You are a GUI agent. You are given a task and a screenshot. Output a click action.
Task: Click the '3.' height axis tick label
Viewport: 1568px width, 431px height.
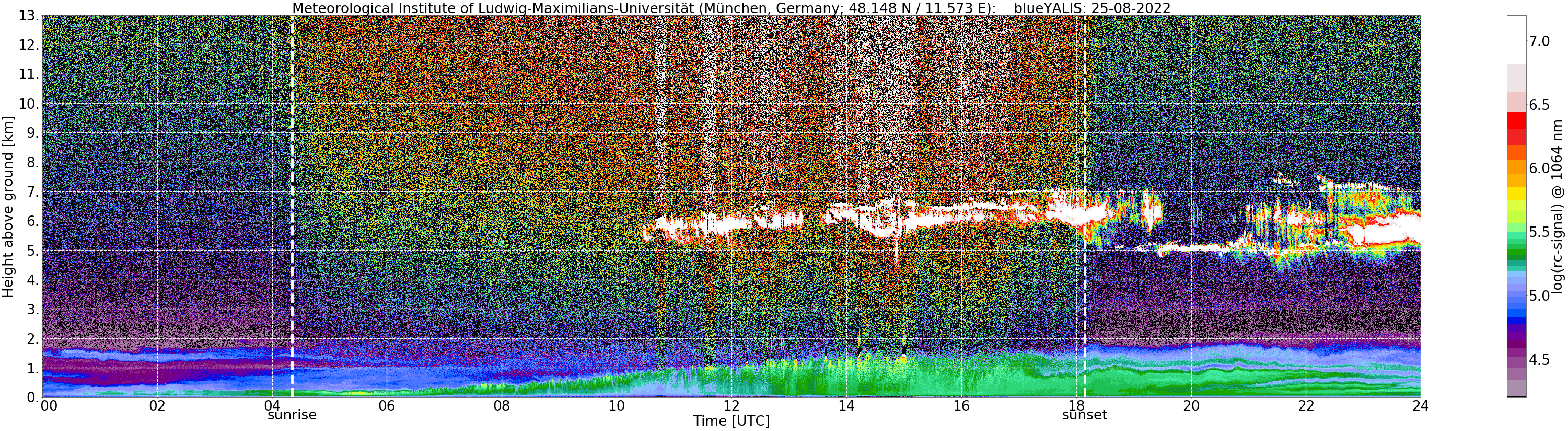tap(33, 309)
